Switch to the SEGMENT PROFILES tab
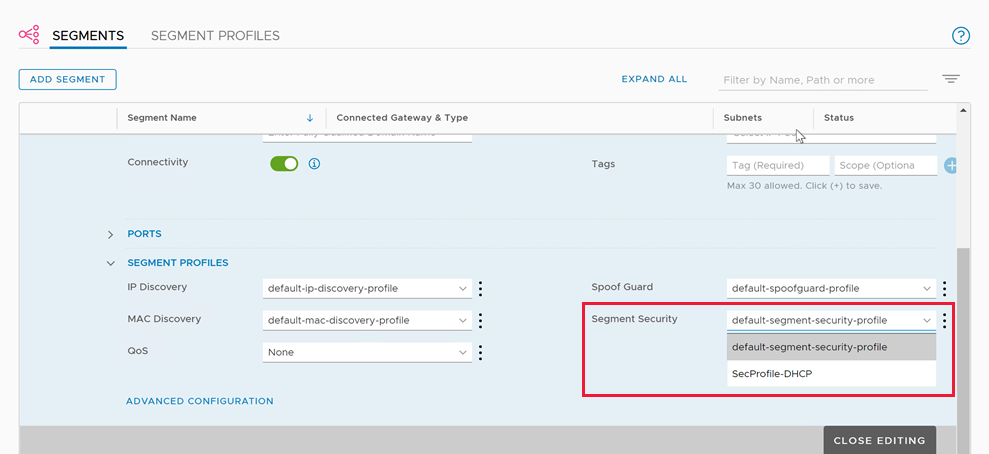Viewport: 989px width, 454px height. coord(215,36)
